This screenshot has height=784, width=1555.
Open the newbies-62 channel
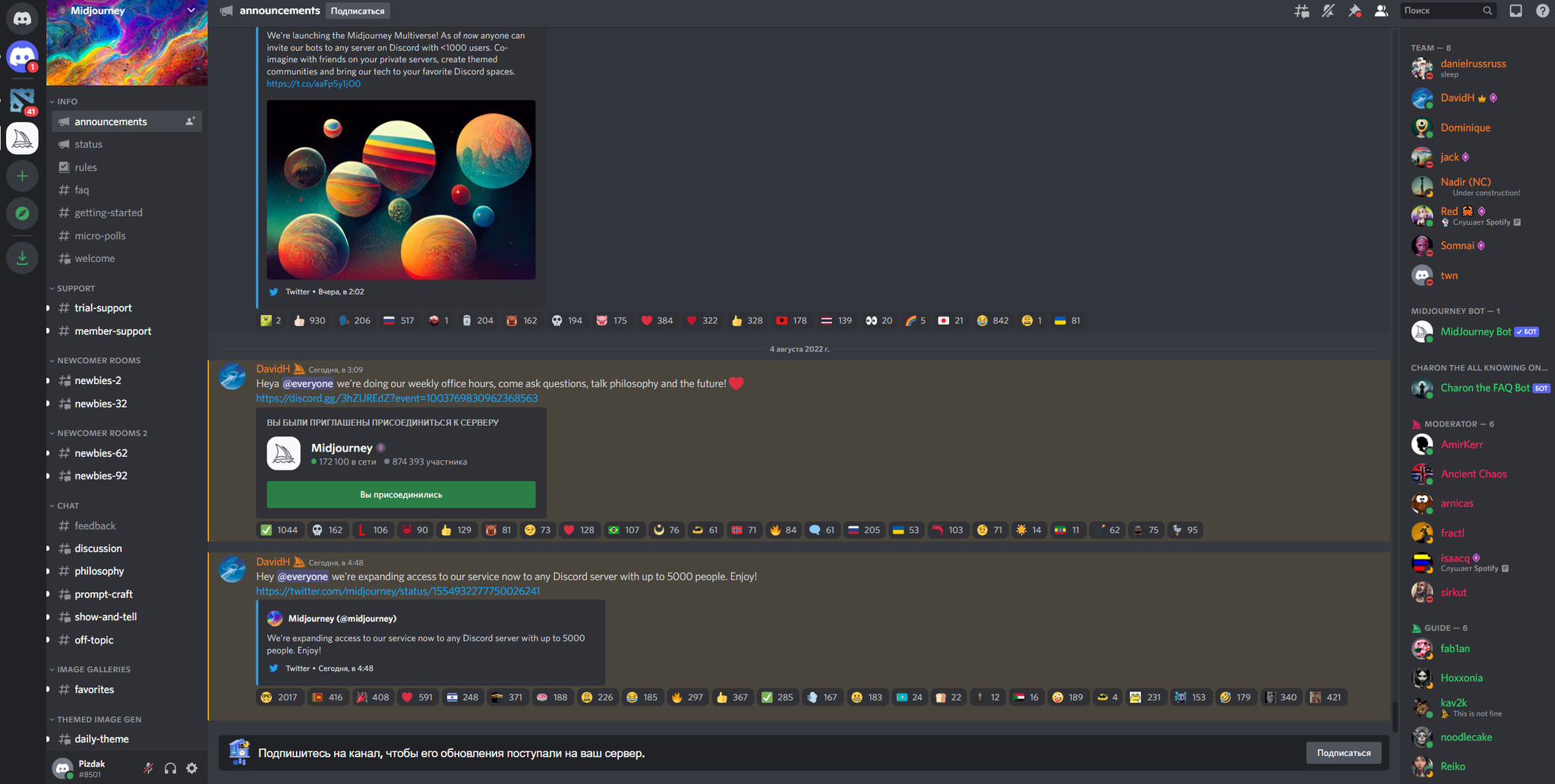127,453
